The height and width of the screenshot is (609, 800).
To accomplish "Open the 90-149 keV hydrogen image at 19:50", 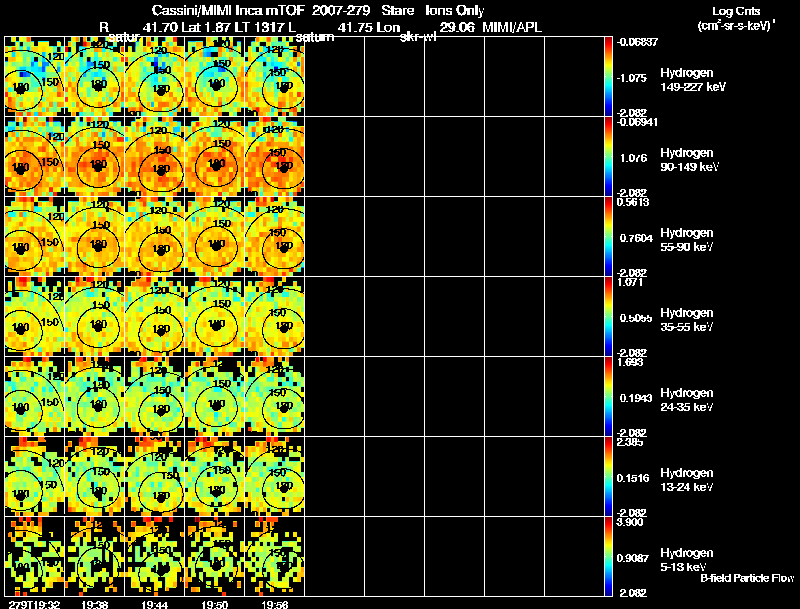I will [x=215, y=157].
